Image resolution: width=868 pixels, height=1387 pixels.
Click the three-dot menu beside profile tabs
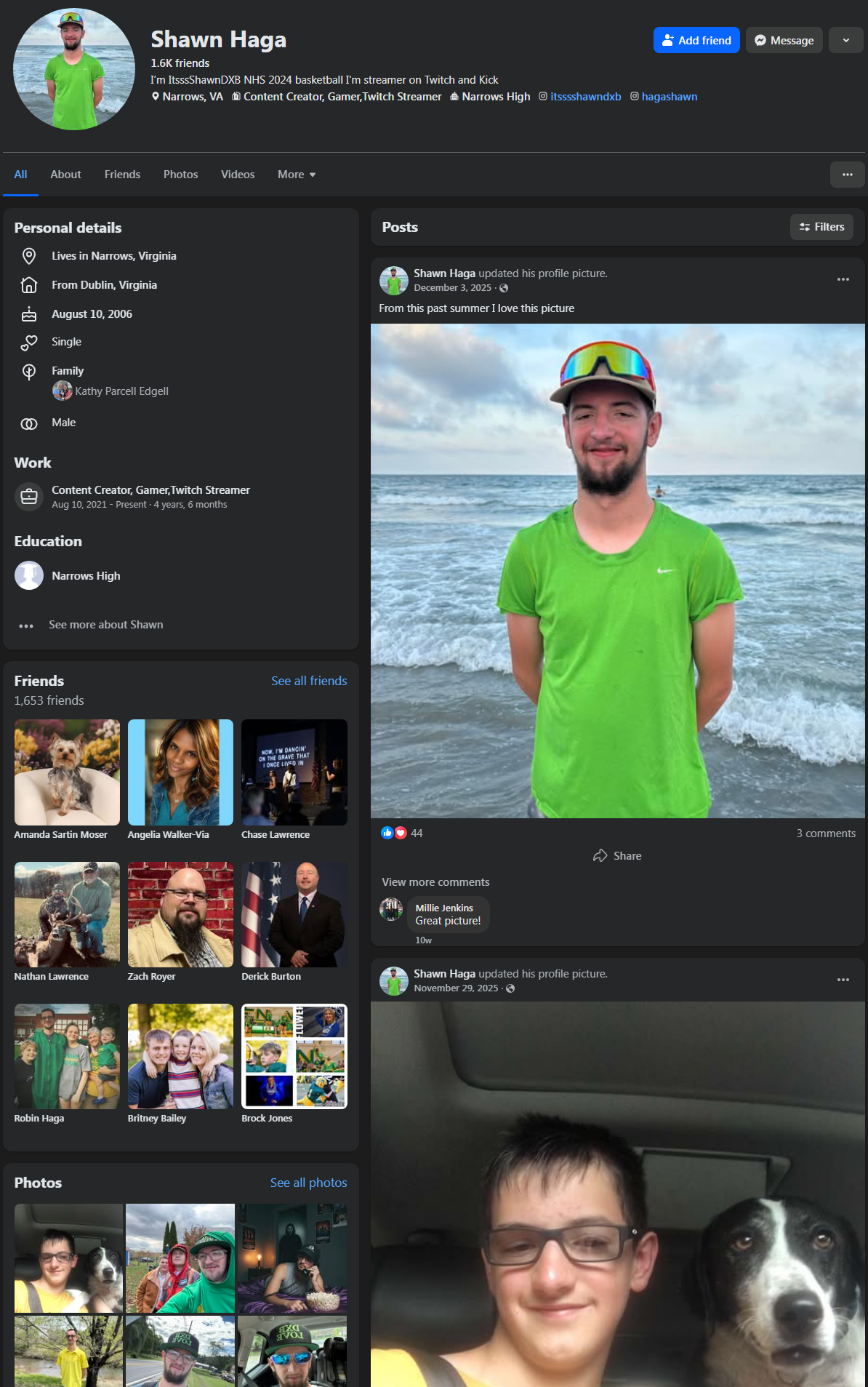tap(847, 175)
